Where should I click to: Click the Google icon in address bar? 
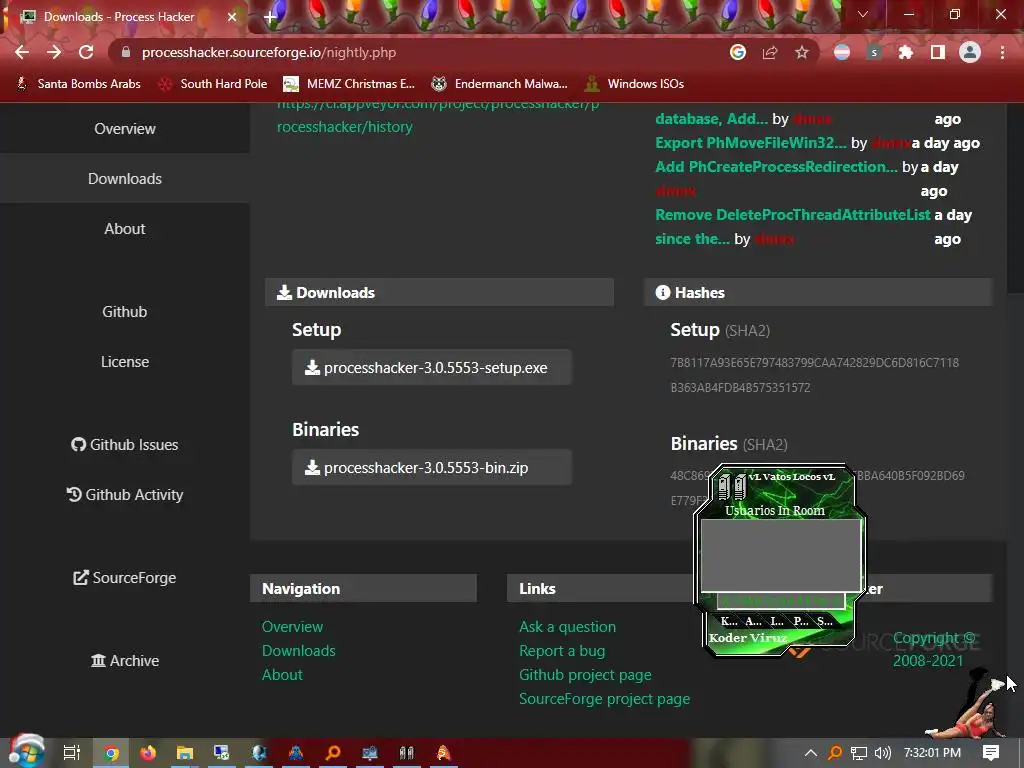coord(738,52)
